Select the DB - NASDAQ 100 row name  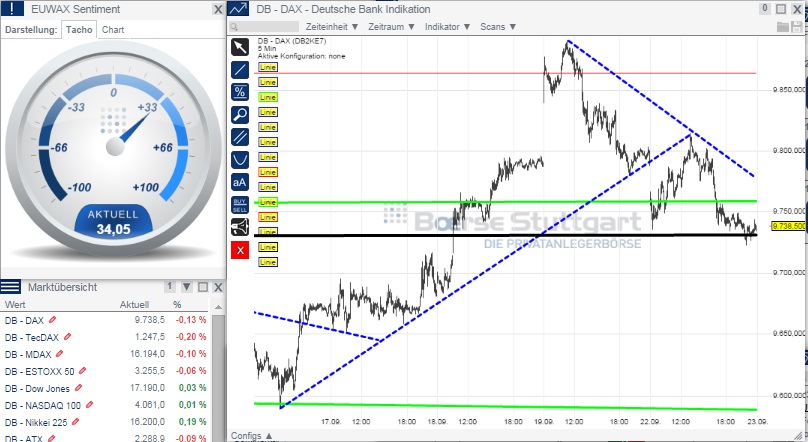43,405
